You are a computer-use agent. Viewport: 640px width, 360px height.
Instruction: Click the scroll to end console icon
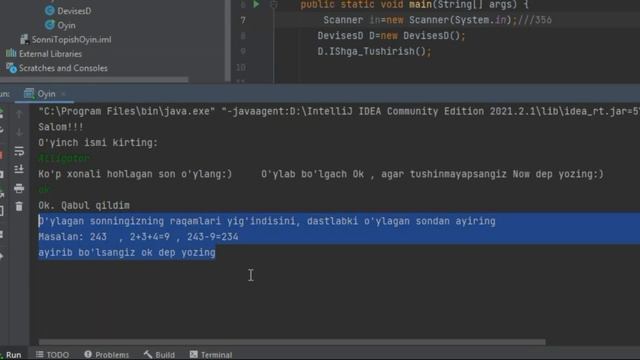coord(19,169)
